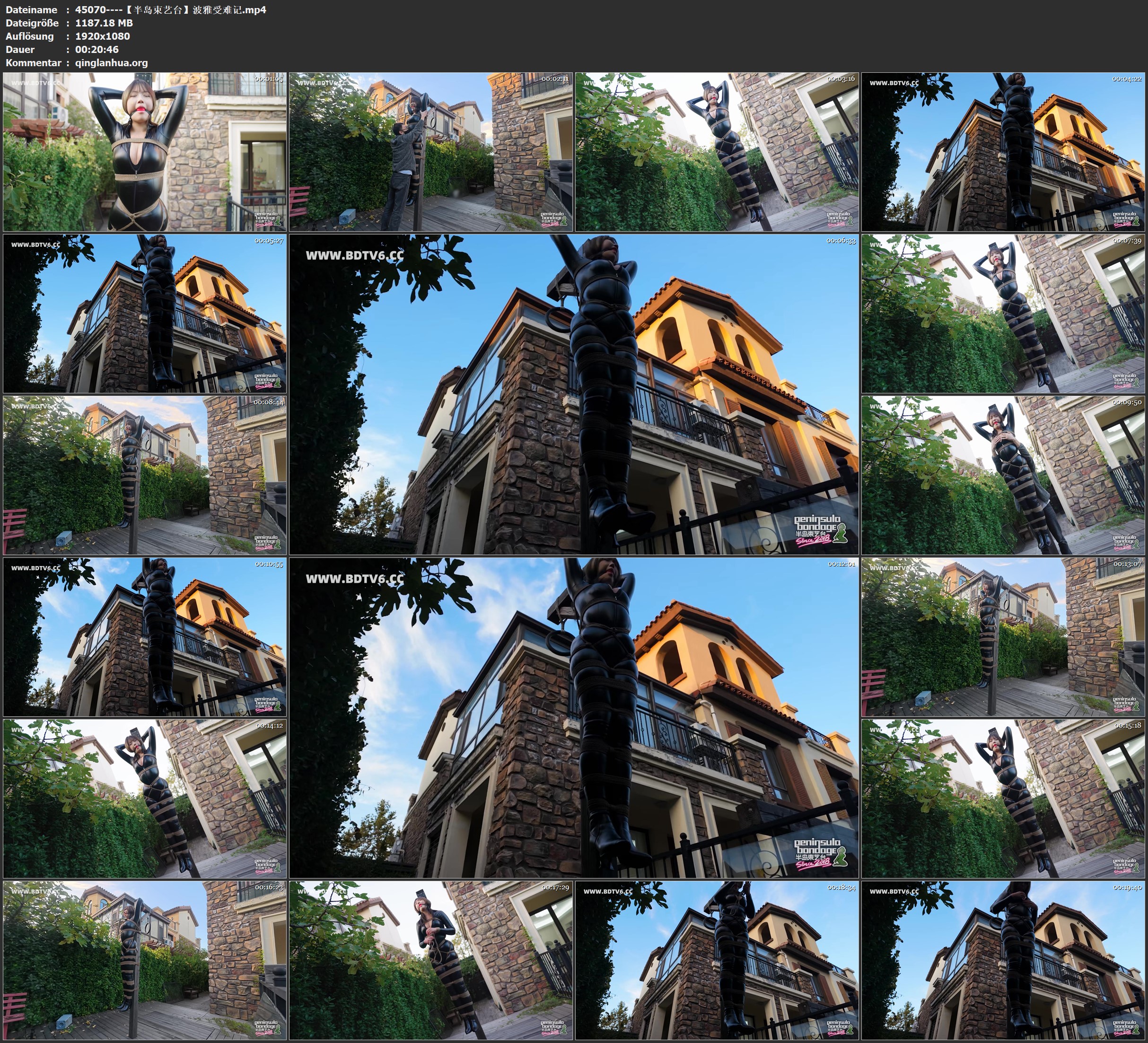Select the thumbnail stamped 00:05:27
The image size is (1148, 1043).
tap(145, 313)
